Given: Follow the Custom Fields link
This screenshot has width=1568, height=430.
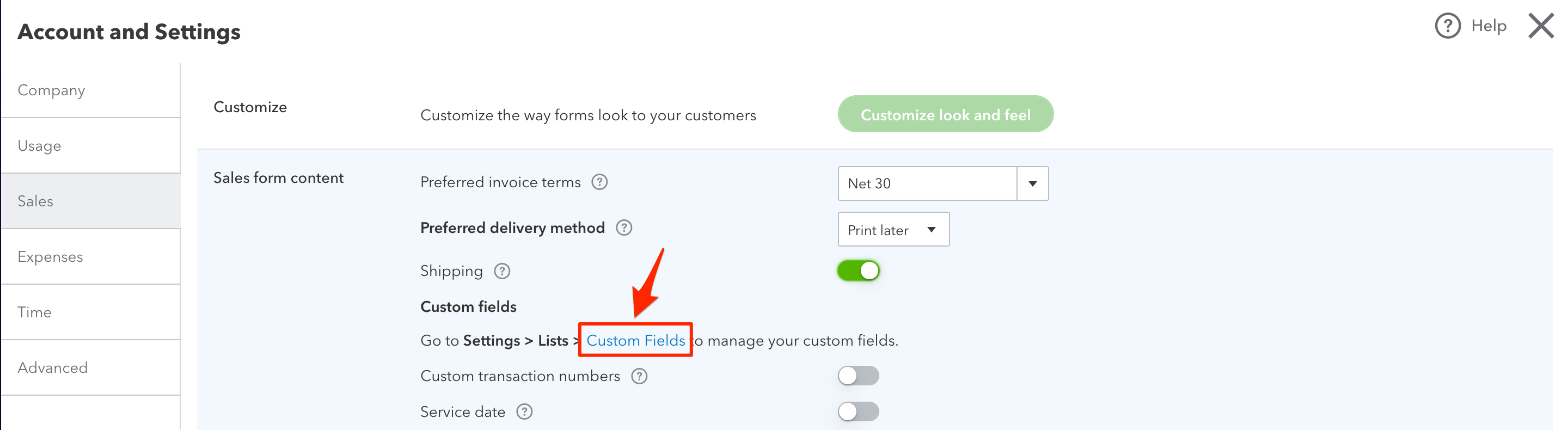Looking at the screenshot, I should coord(635,340).
